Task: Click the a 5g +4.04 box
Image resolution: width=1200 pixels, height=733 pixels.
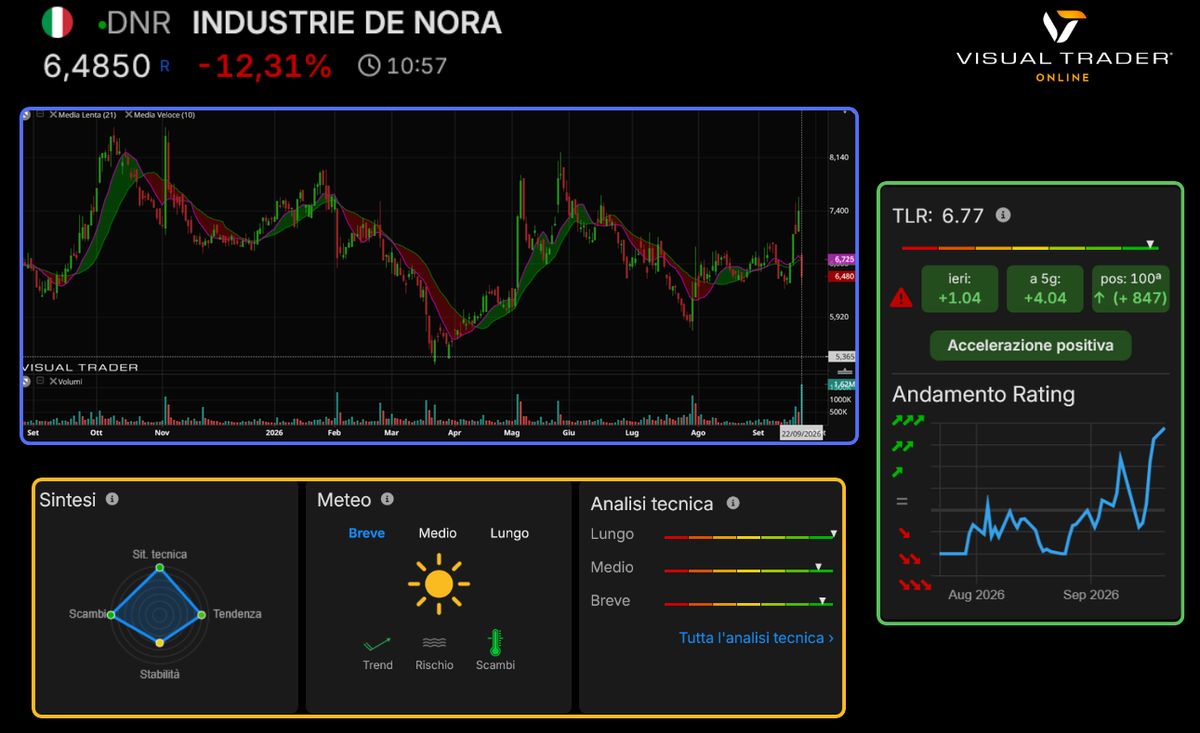Action: click(x=1045, y=288)
